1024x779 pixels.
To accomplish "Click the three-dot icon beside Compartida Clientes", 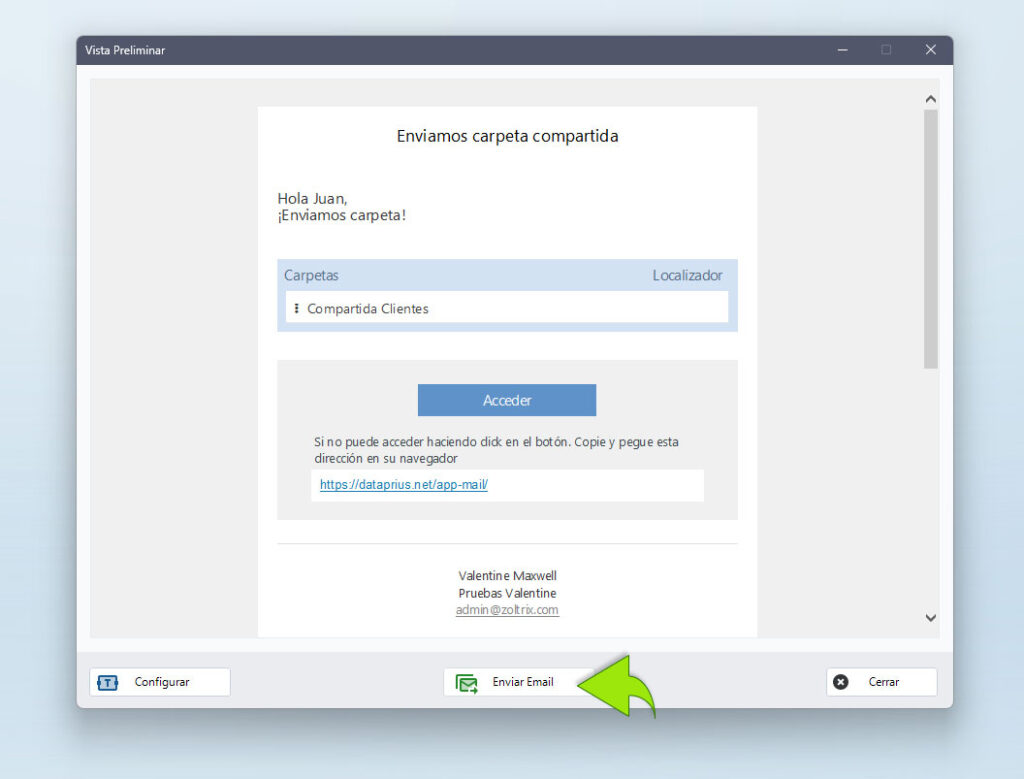I will pos(296,308).
